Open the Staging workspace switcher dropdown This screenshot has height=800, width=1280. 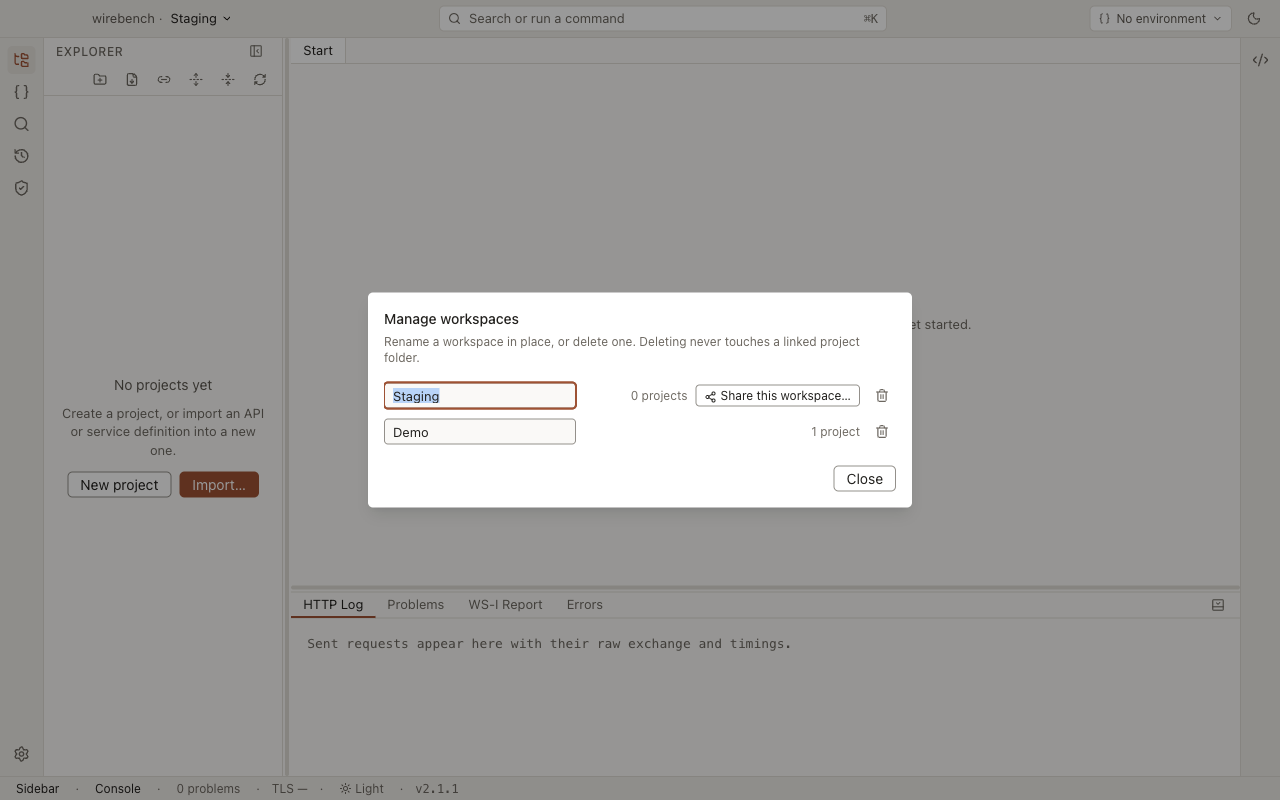tap(200, 18)
